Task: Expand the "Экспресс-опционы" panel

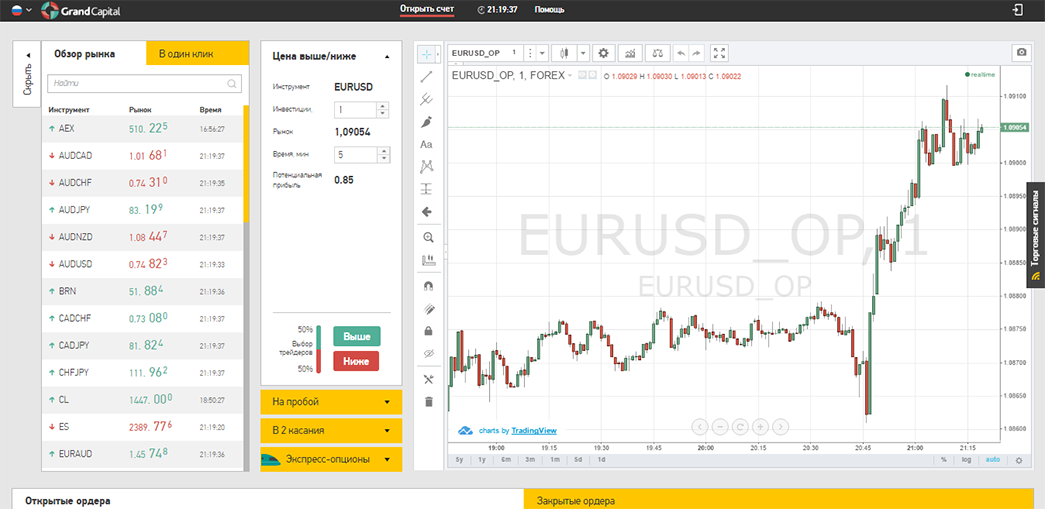Action: coord(331,459)
